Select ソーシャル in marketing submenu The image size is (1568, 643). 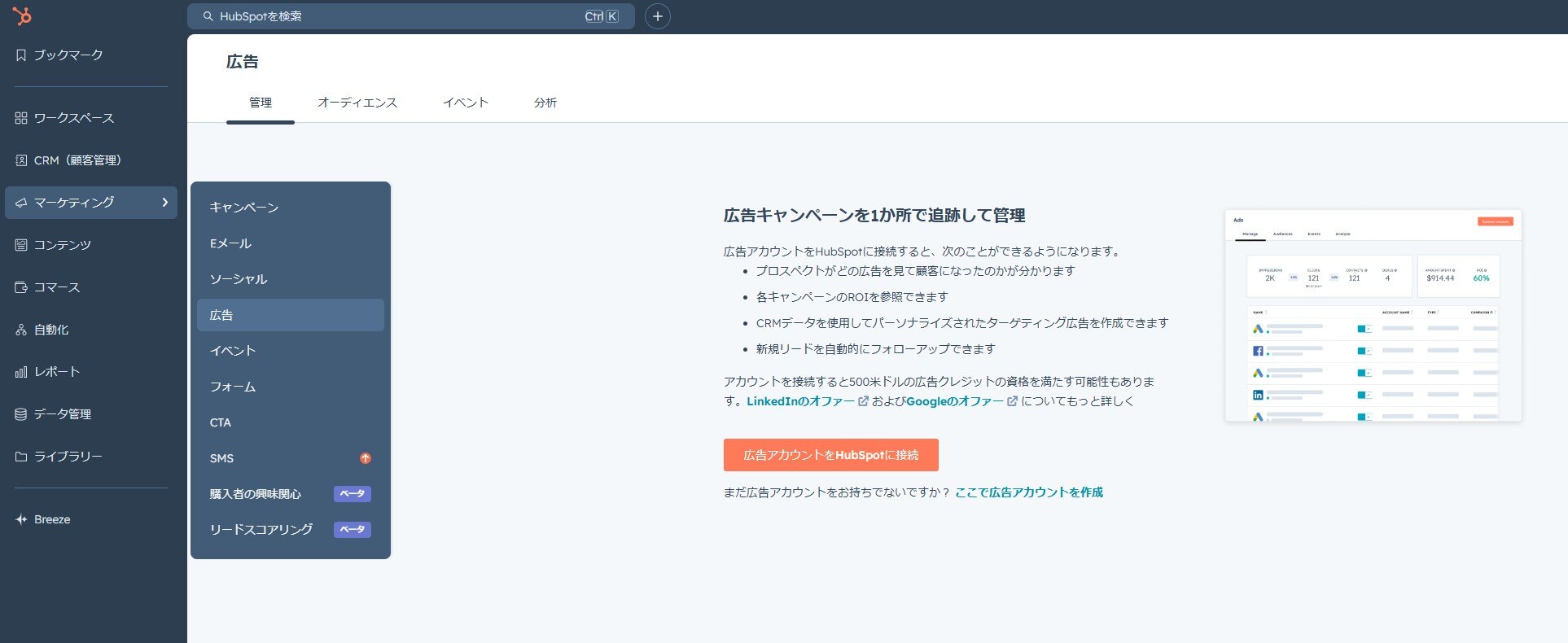click(x=291, y=279)
